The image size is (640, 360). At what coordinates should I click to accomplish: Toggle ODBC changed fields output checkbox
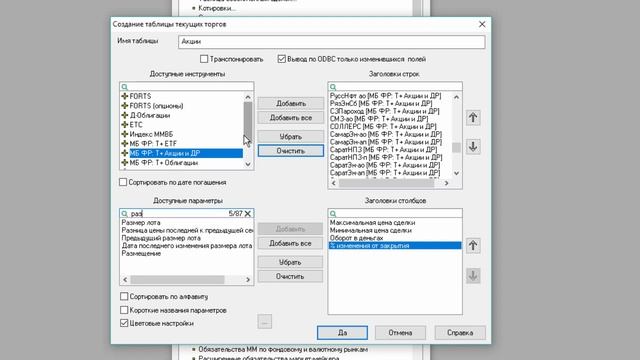[282, 59]
